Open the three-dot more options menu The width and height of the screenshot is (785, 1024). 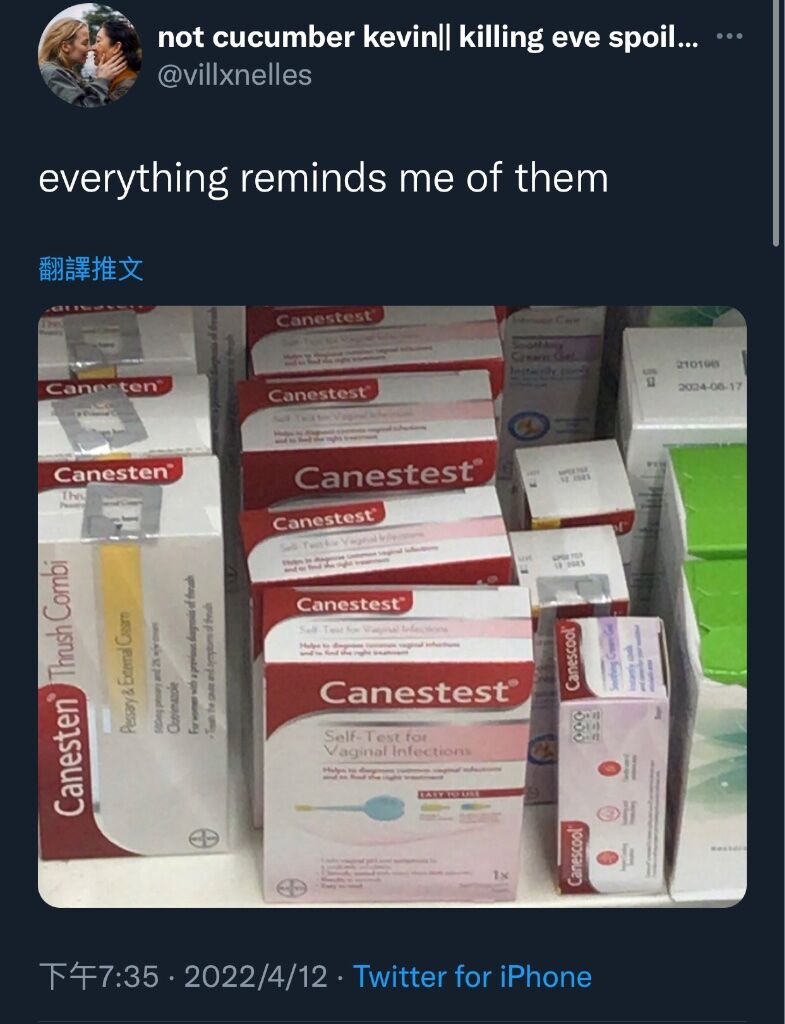pyautogui.click(x=729, y=36)
